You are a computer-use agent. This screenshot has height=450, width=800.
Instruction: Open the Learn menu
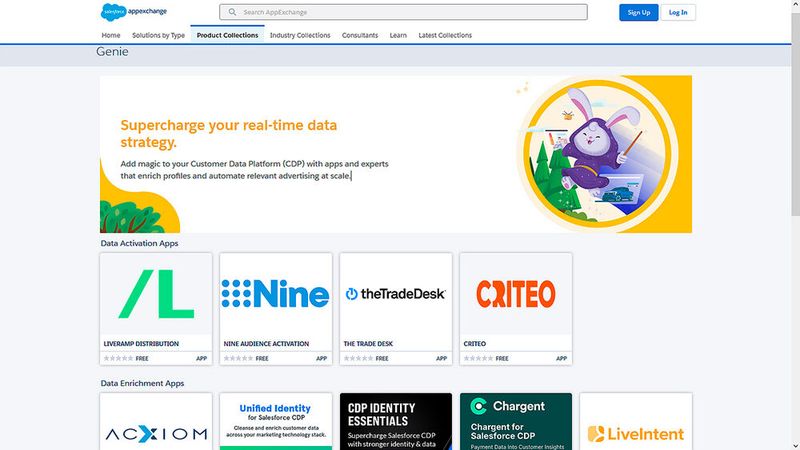pyautogui.click(x=398, y=35)
